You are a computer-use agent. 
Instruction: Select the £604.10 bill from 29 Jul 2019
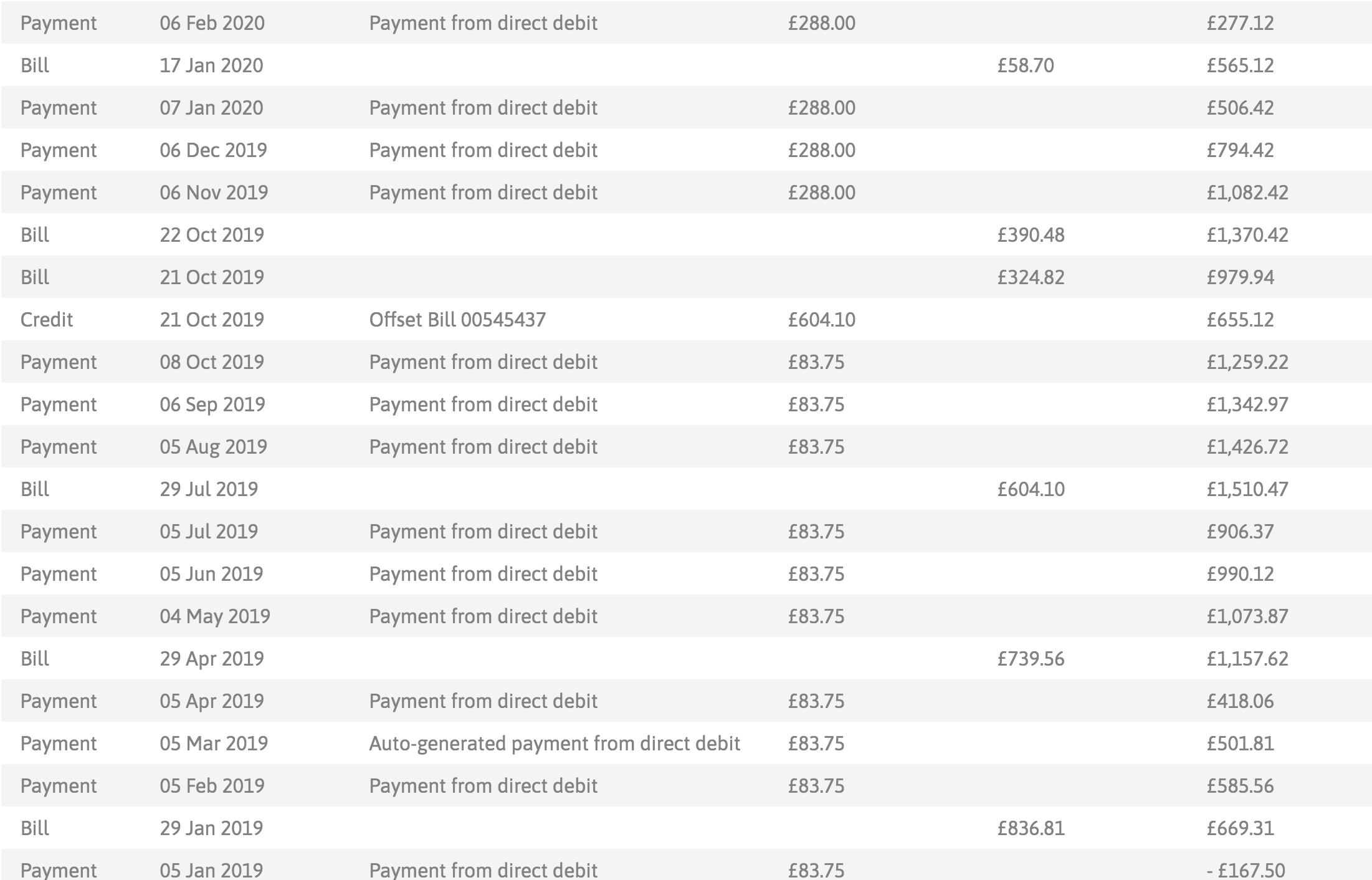(686, 489)
